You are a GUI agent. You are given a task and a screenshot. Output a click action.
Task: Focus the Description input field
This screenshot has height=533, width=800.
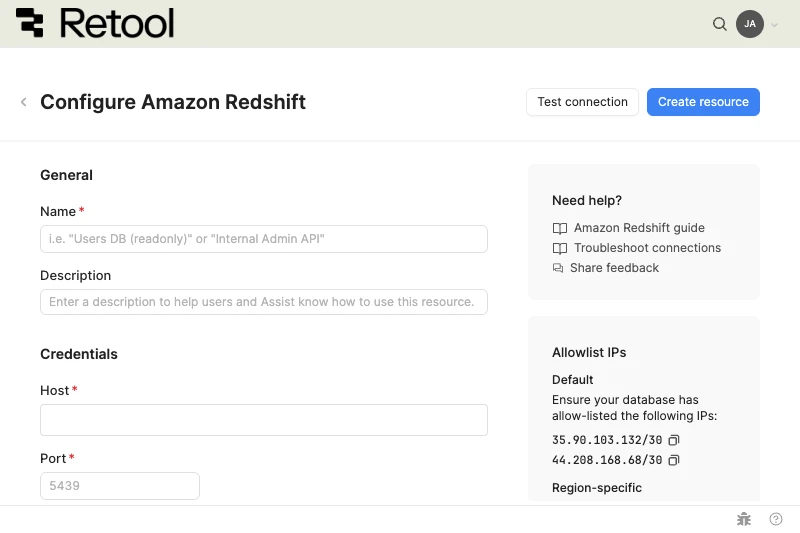(x=264, y=302)
